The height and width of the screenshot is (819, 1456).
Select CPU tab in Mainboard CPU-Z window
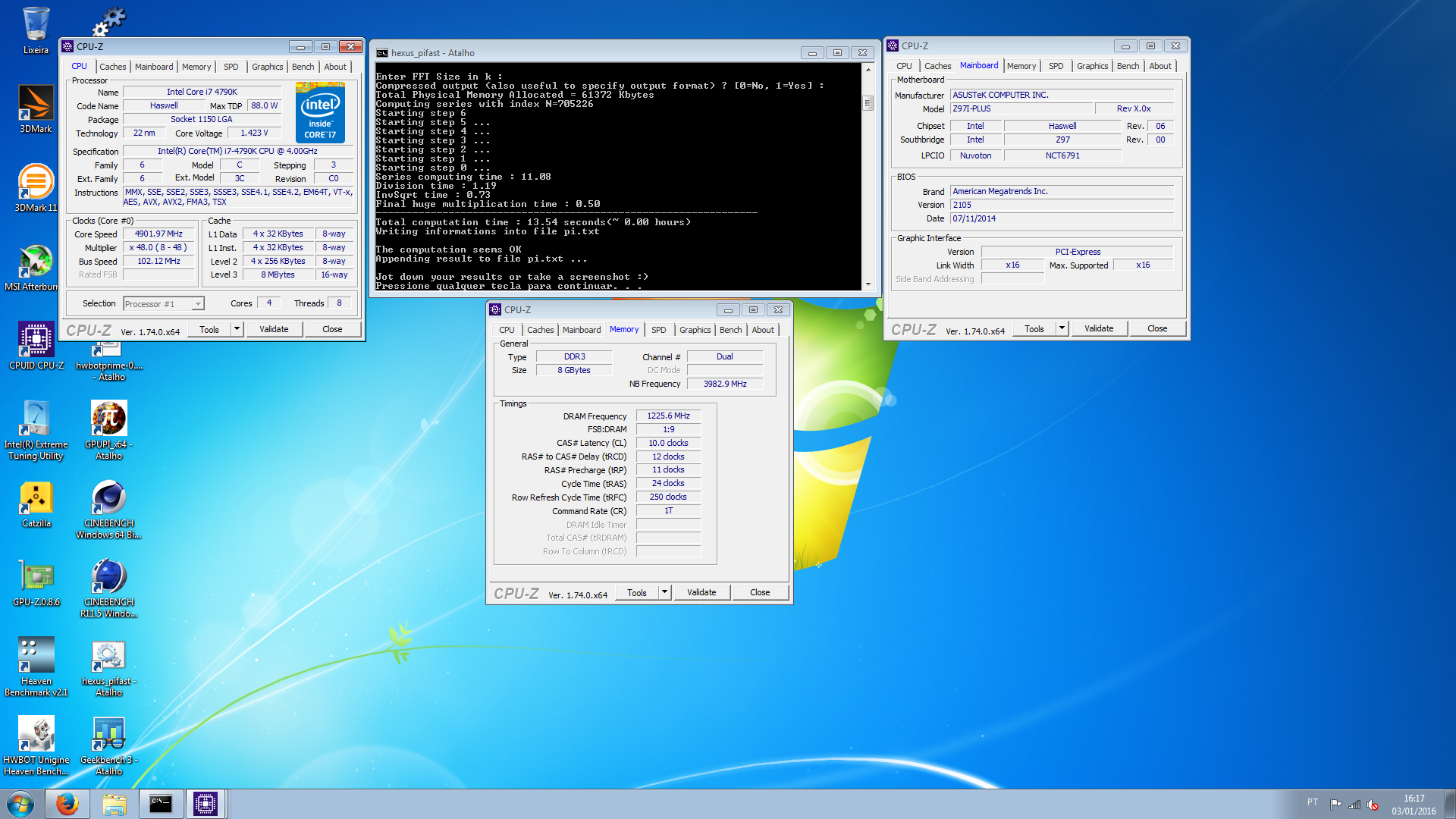(x=904, y=66)
